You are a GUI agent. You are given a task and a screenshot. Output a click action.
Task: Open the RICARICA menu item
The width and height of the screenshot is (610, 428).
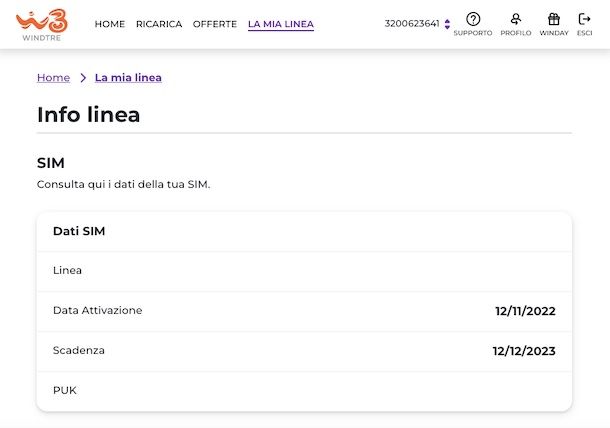pyautogui.click(x=159, y=24)
